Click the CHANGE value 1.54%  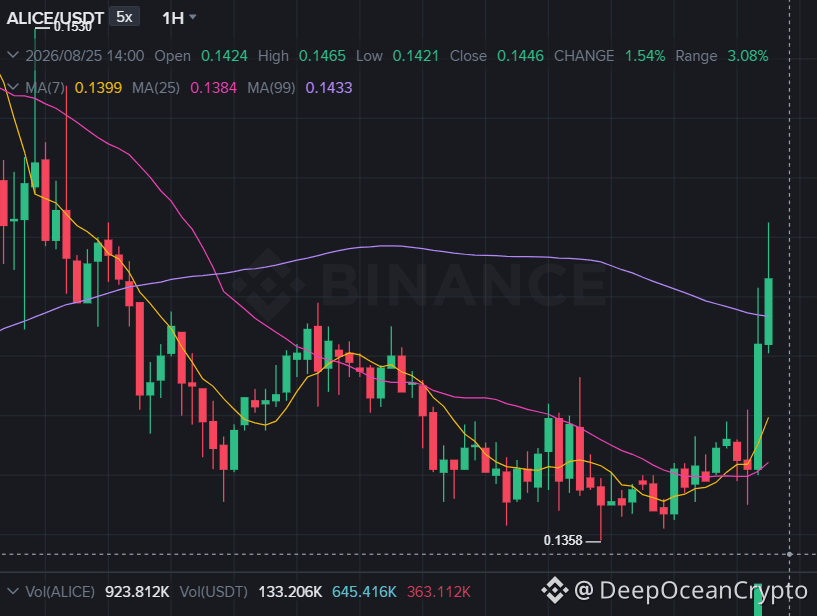point(645,56)
